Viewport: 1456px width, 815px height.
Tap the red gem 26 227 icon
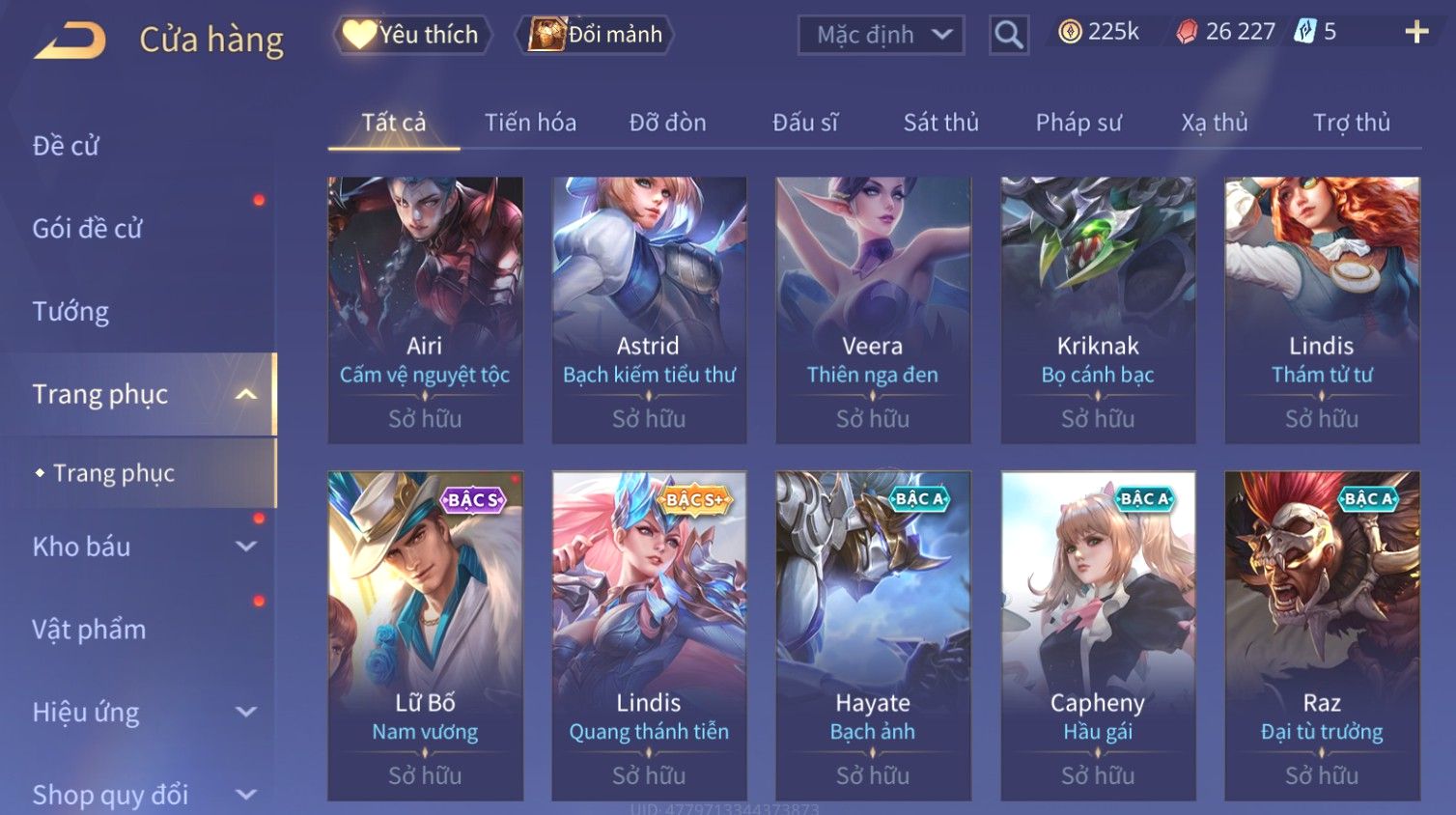point(1187,32)
